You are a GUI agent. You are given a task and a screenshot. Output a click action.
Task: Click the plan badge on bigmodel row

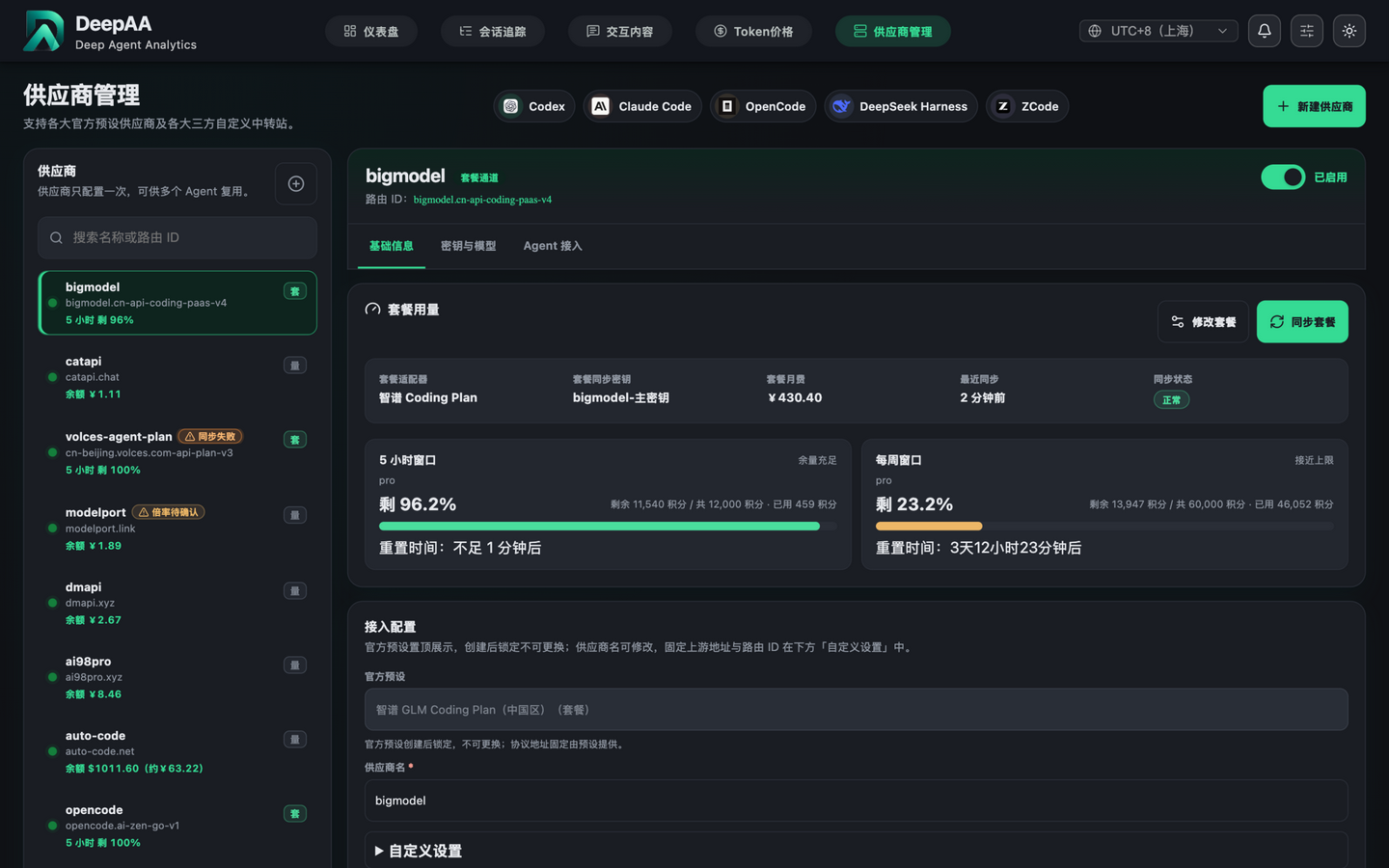coord(295,291)
